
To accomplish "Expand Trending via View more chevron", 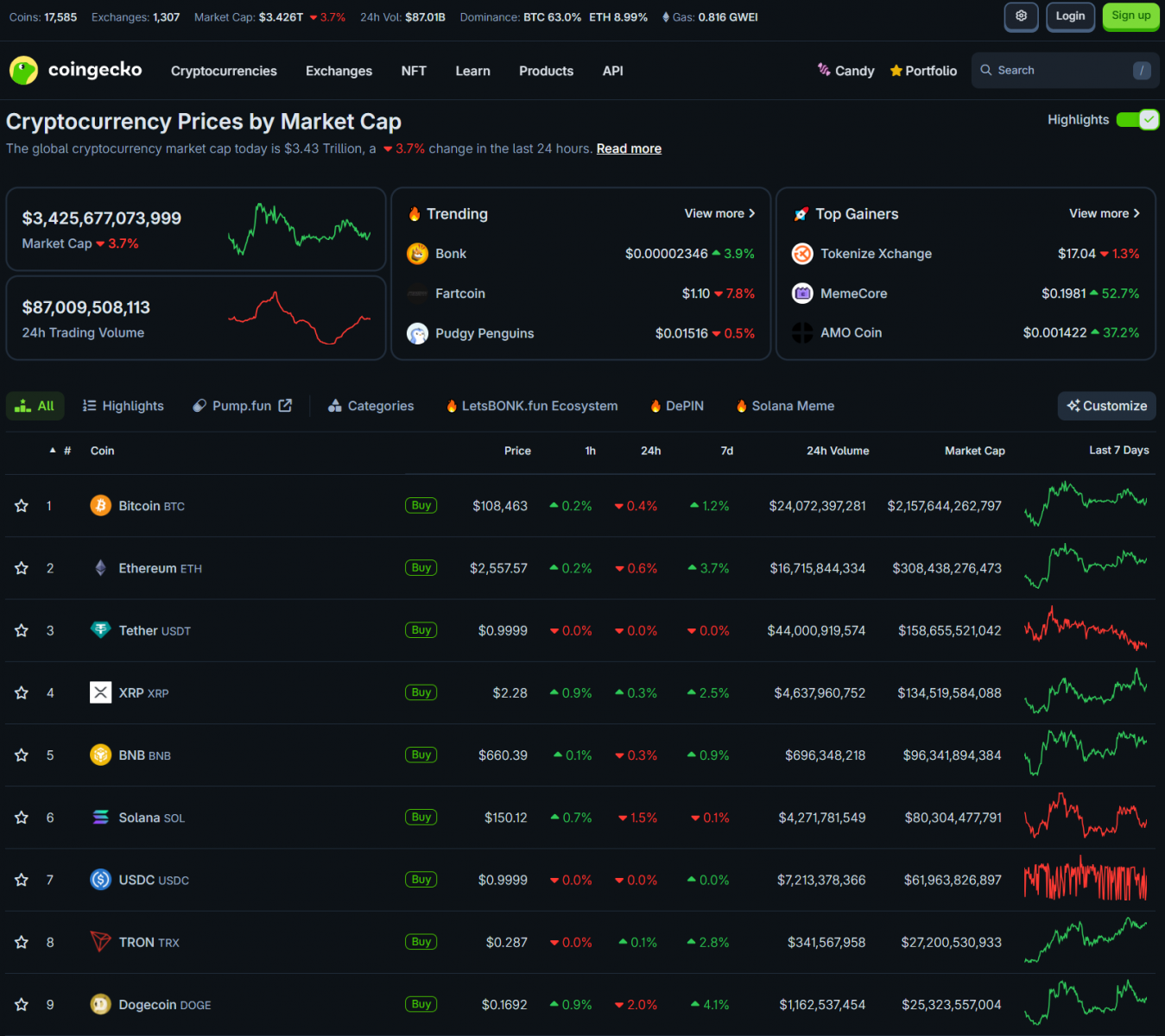I will [x=750, y=213].
